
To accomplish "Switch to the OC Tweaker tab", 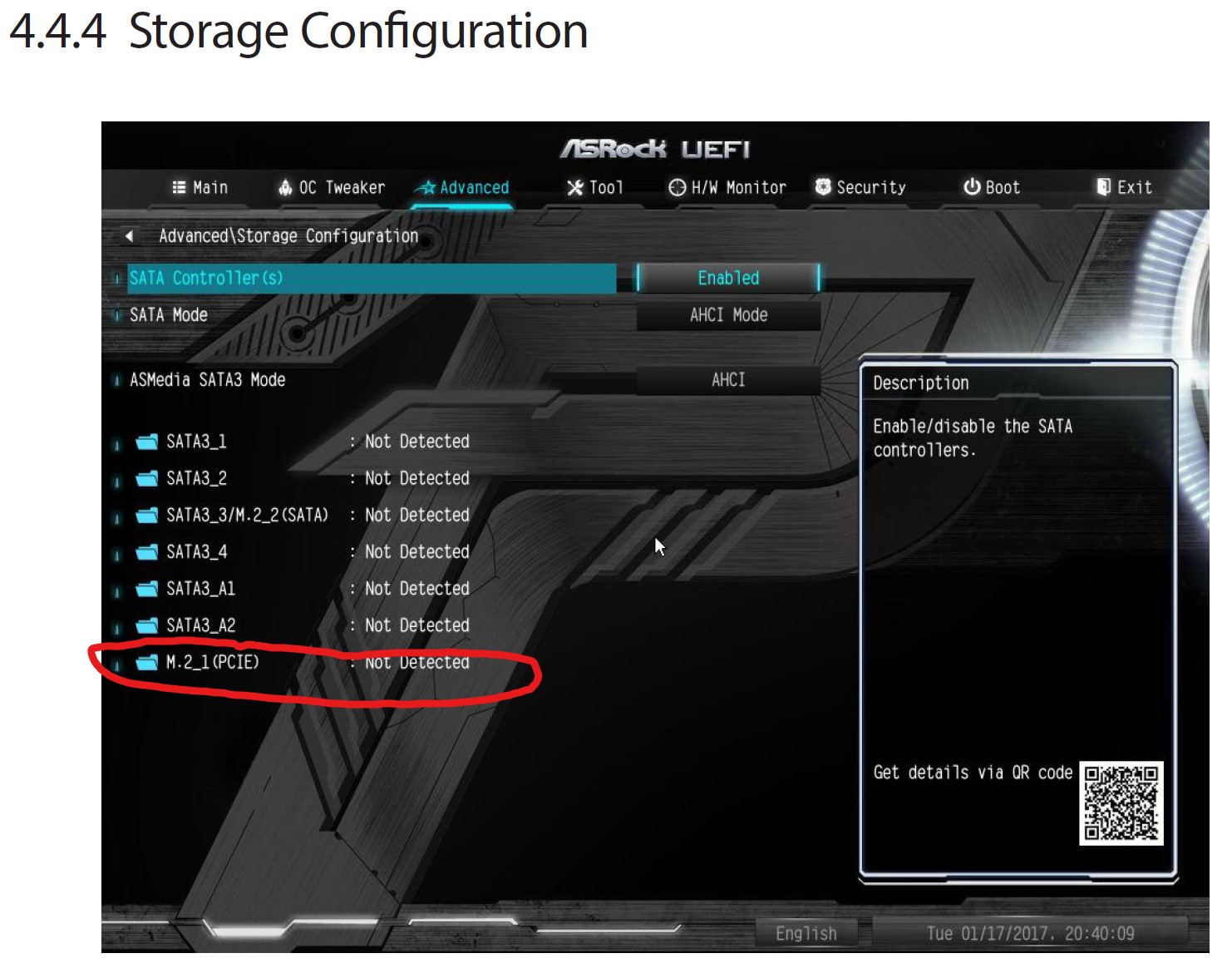I will click(332, 187).
